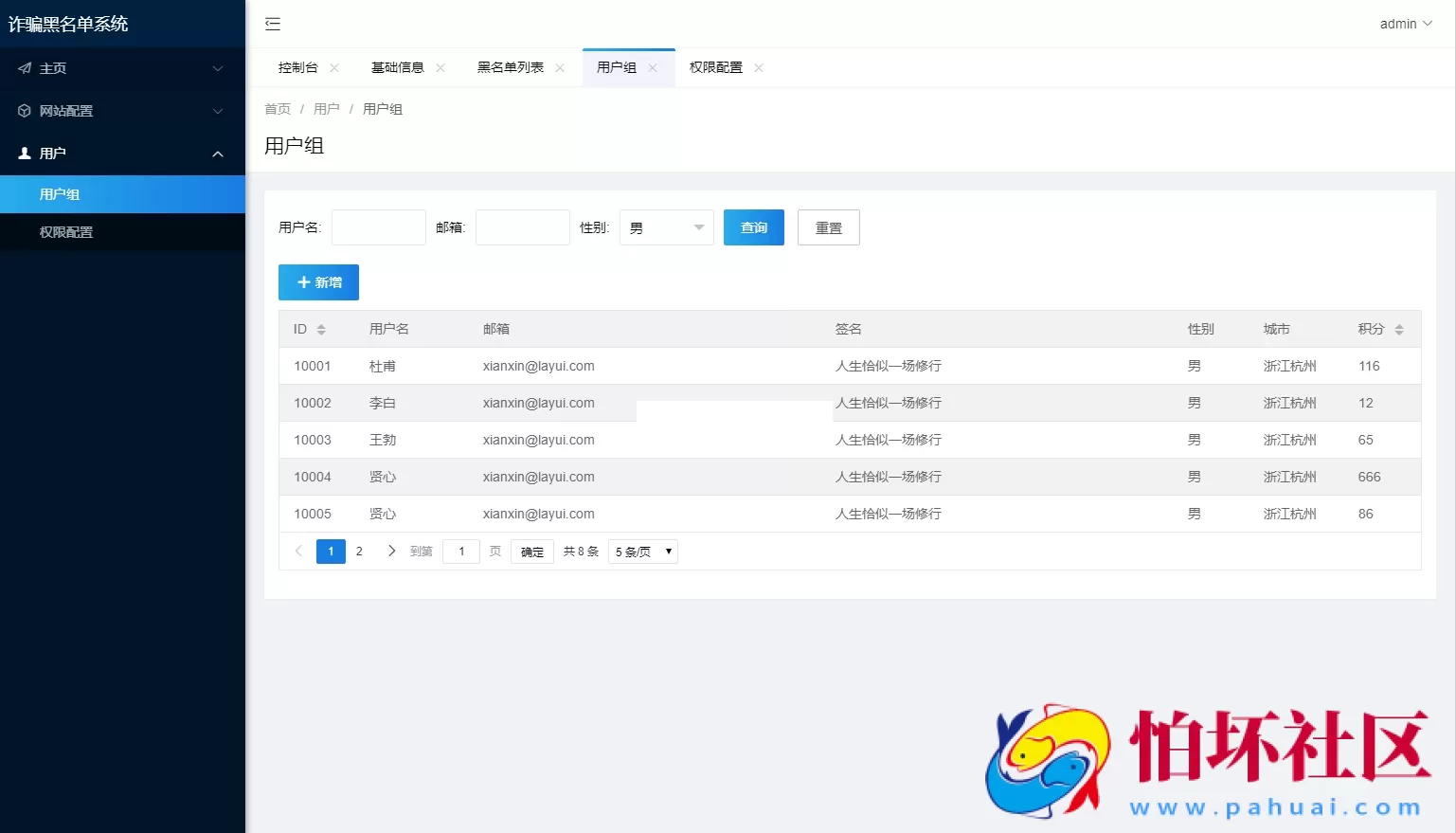Click the plus icon on the 新增 button

pos(303,281)
